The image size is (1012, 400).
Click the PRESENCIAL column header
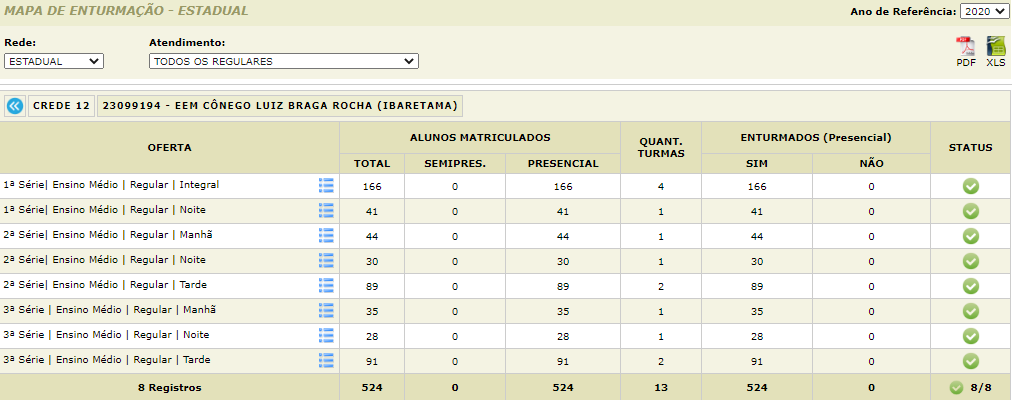pyautogui.click(x=563, y=164)
